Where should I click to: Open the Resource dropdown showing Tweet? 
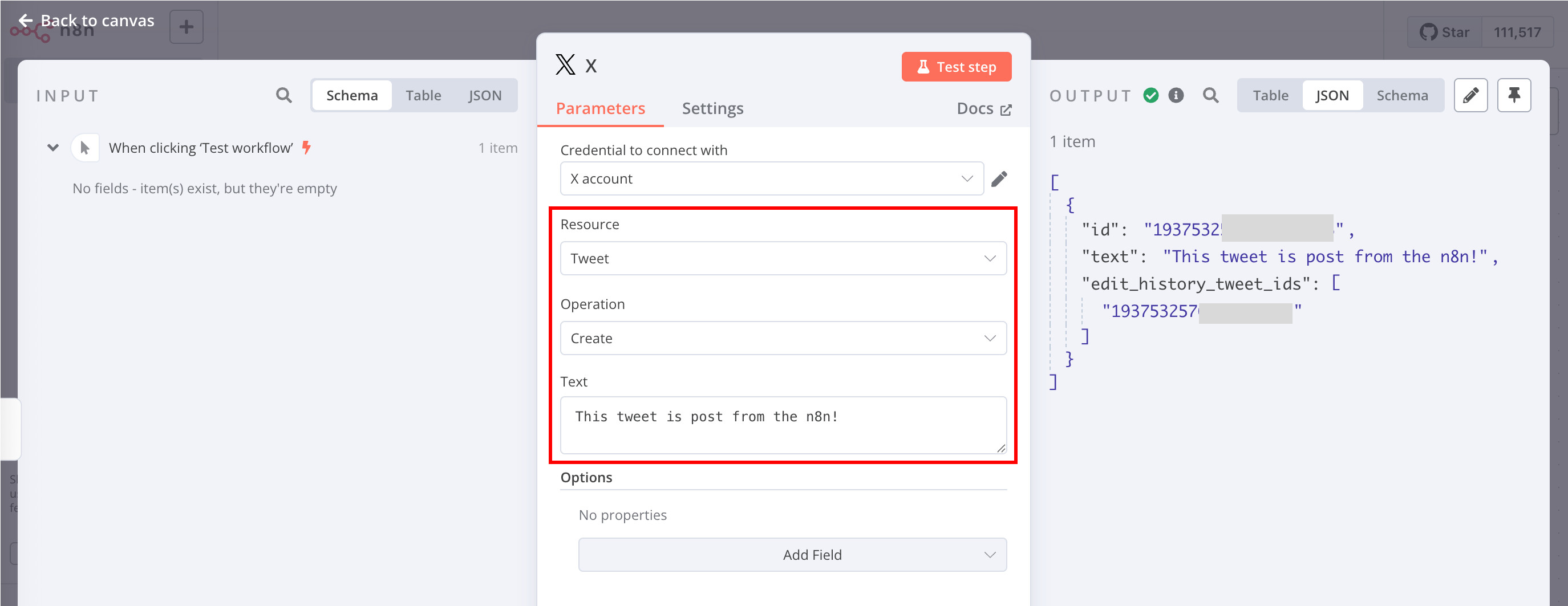click(783, 259)
